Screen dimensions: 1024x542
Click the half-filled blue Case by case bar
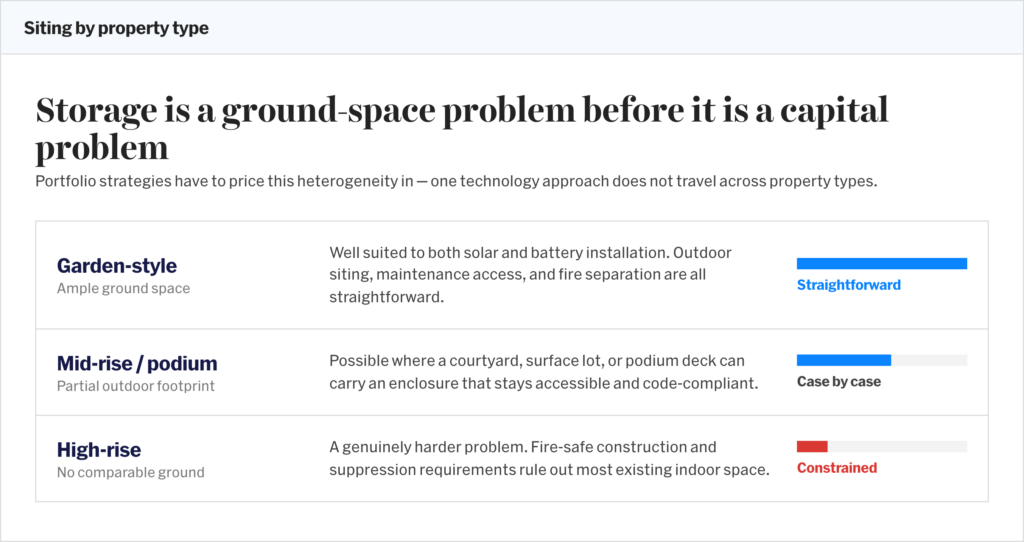click(844, 360)
